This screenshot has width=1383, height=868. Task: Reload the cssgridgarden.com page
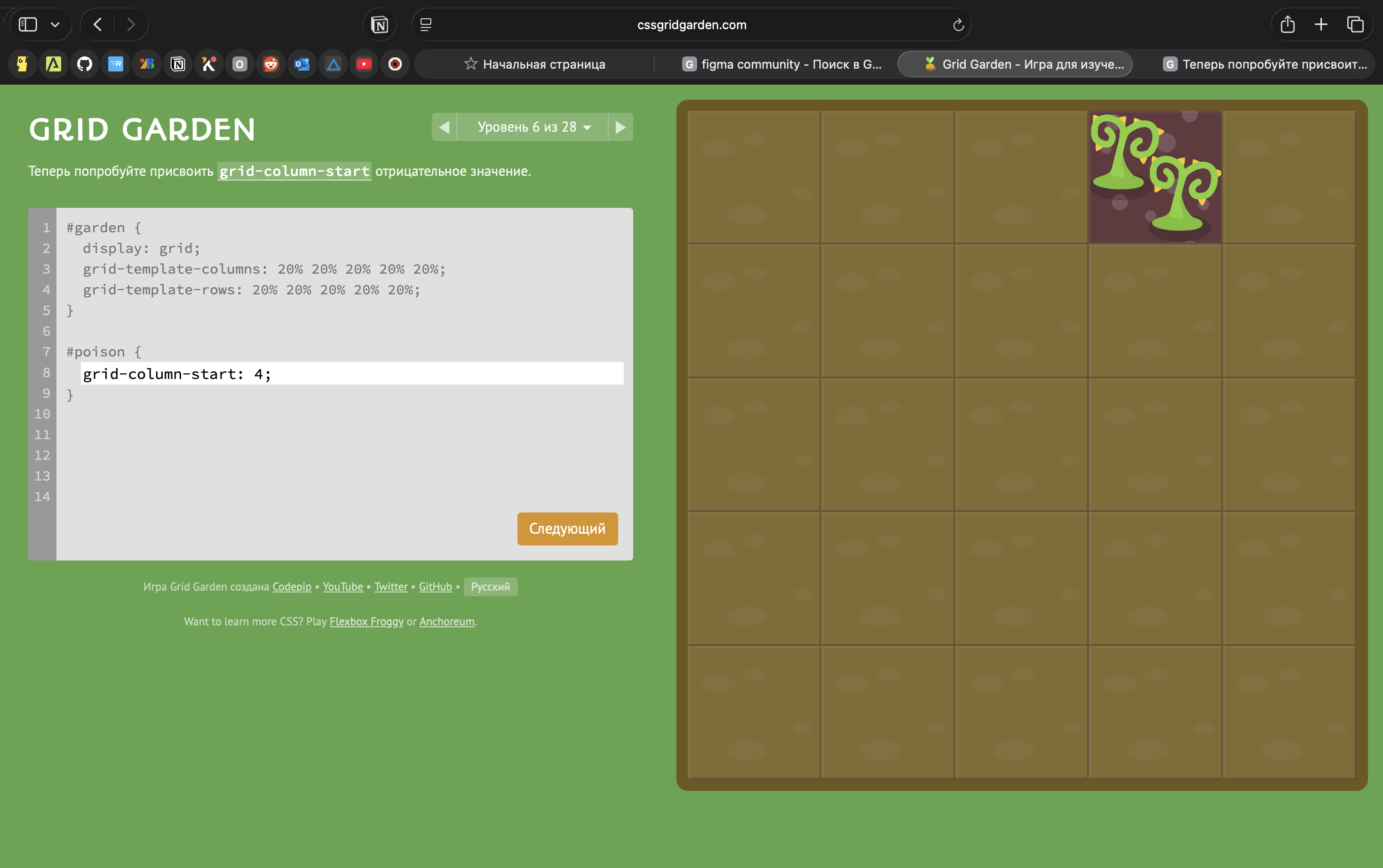(x=958, y=24)
